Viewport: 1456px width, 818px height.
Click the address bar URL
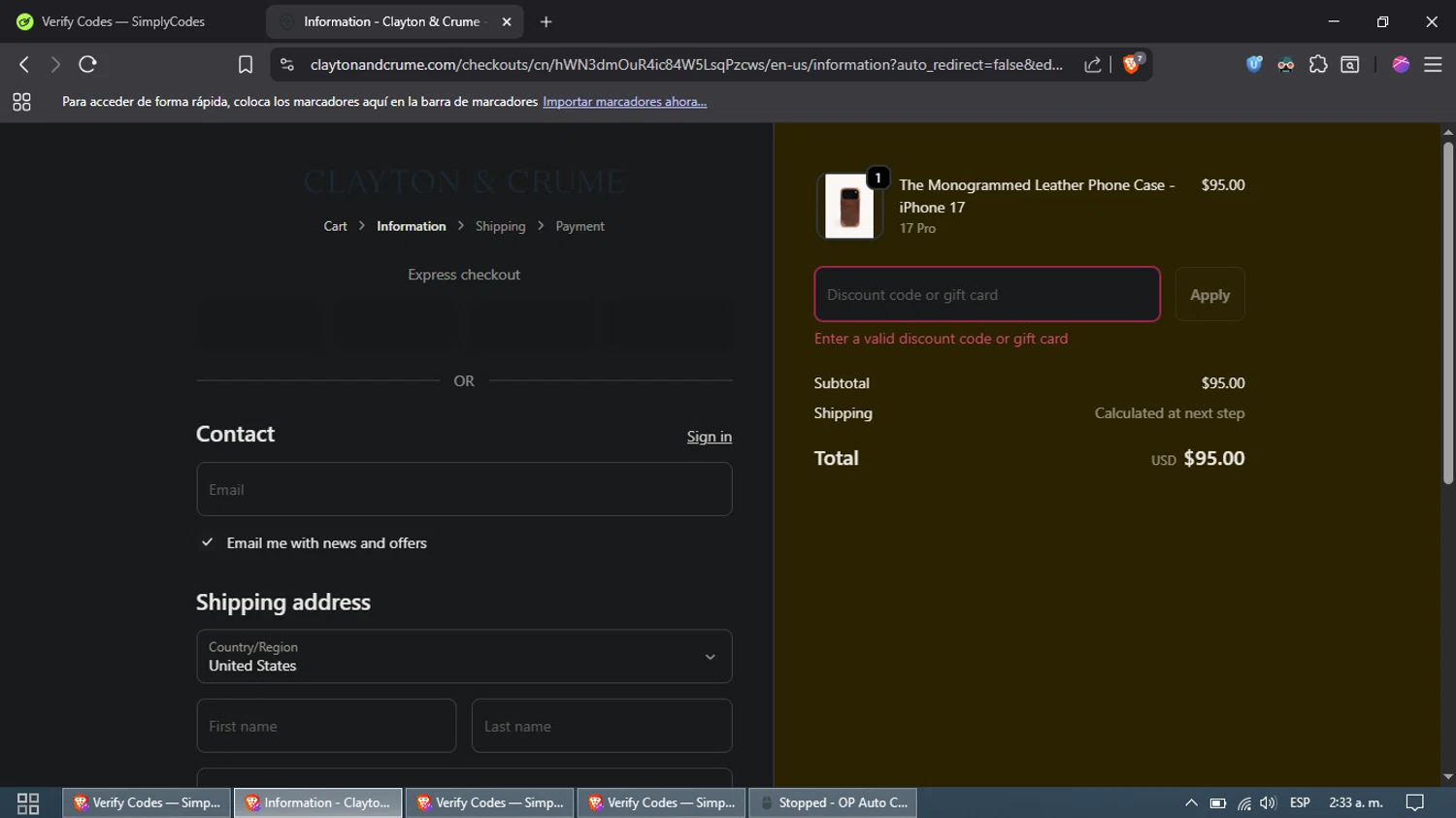[686, 65]
